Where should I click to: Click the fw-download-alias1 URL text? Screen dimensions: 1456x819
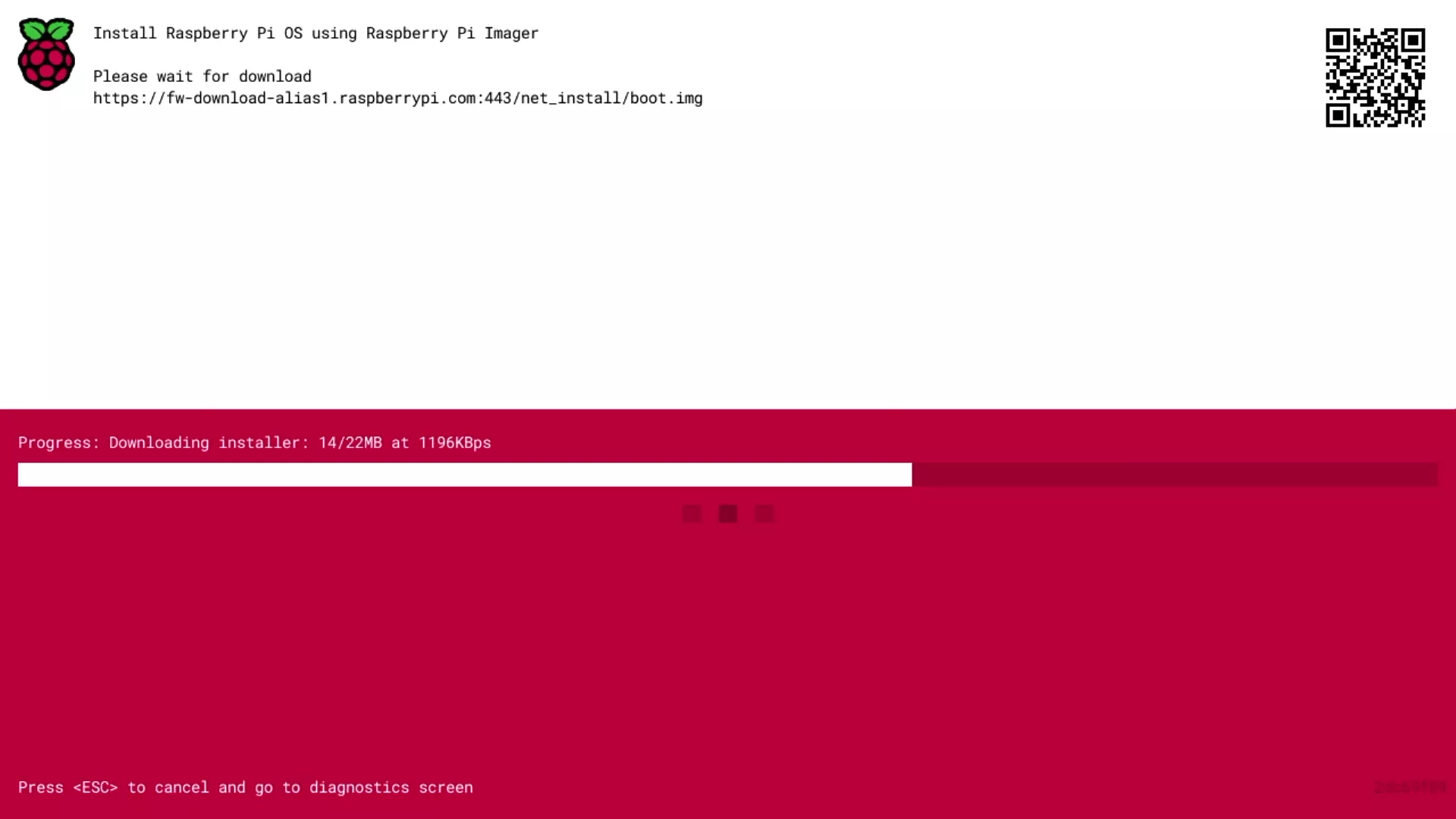[x=398, y=98]
